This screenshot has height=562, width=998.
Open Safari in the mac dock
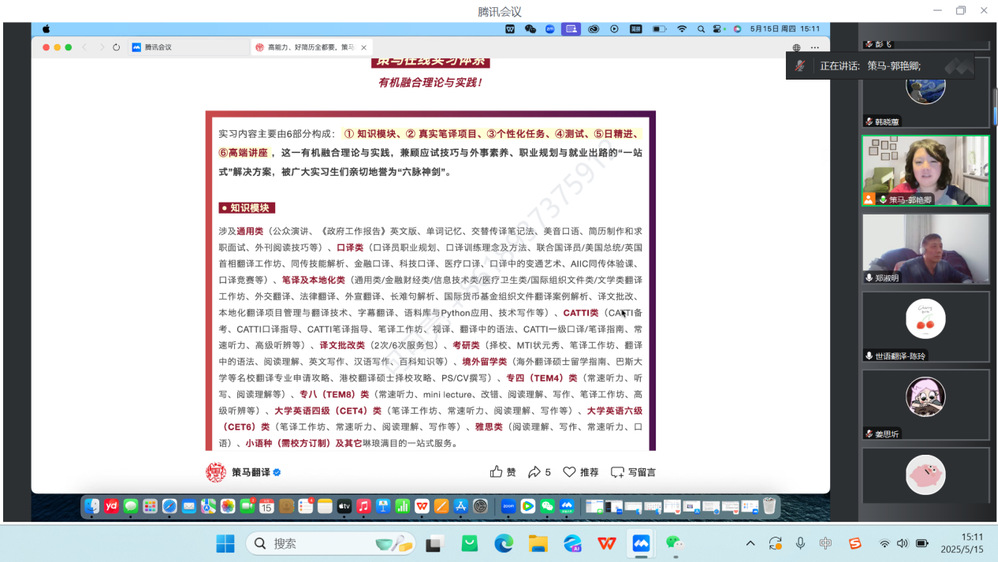point(169,506)
